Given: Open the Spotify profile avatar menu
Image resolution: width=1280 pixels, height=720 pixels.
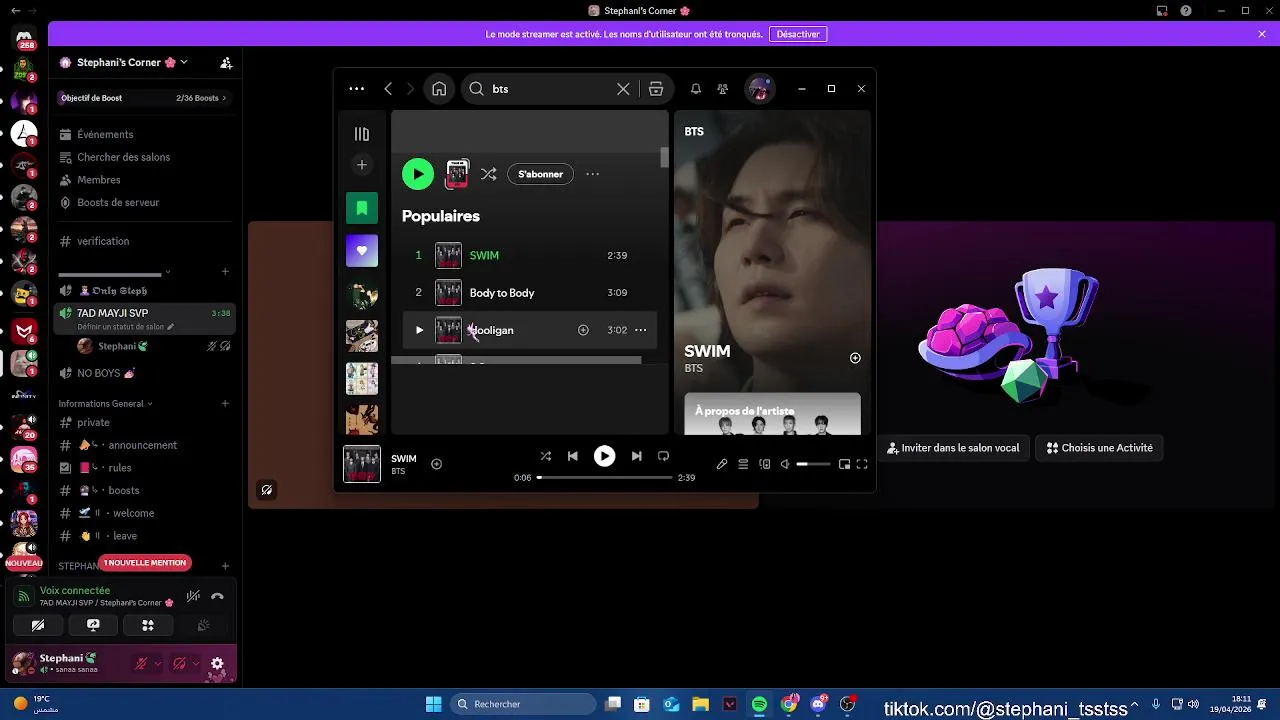Looking at the screenshot, I should click(x=760, y=89).
